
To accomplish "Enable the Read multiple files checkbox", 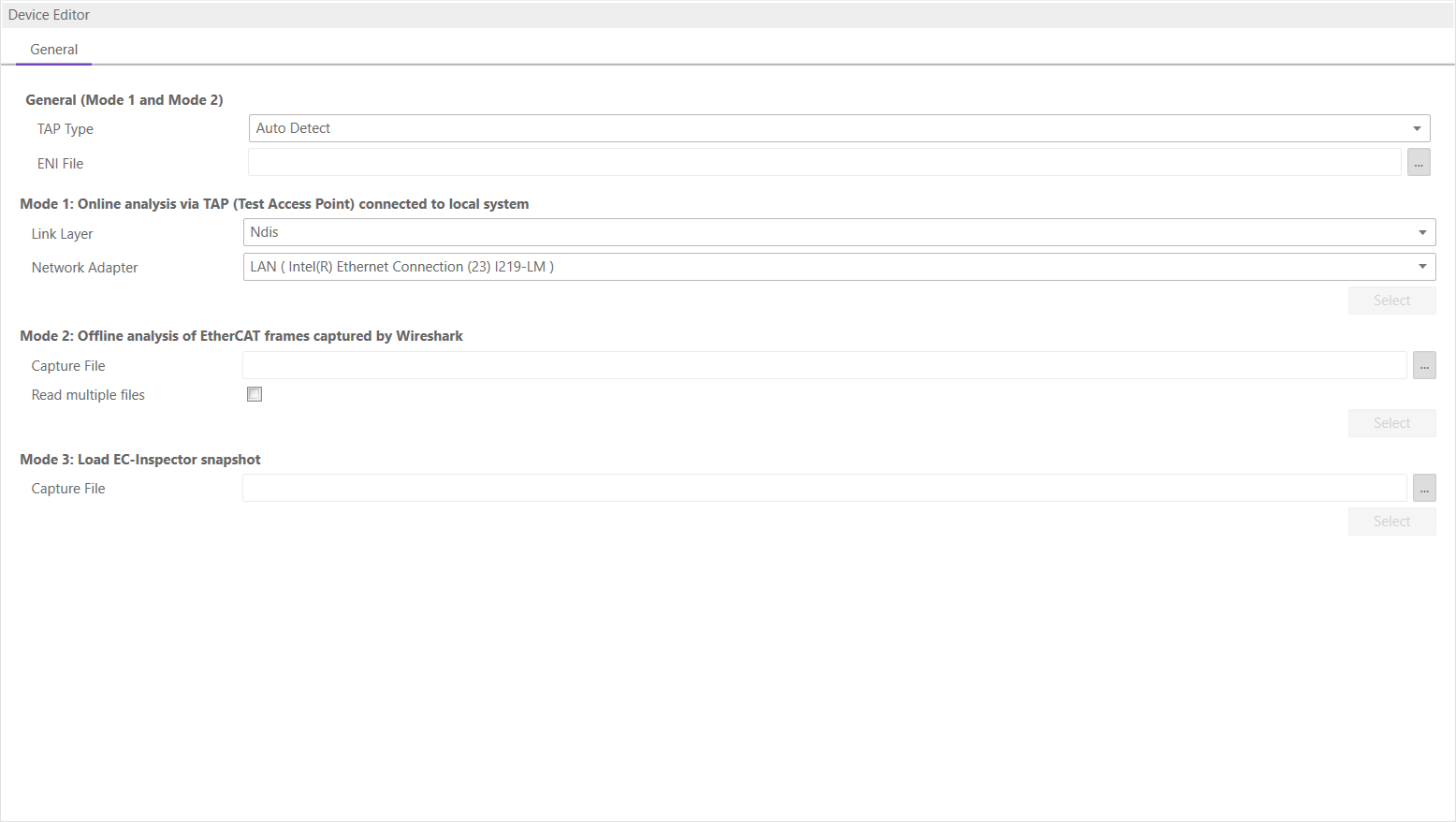I will point(255,394).
